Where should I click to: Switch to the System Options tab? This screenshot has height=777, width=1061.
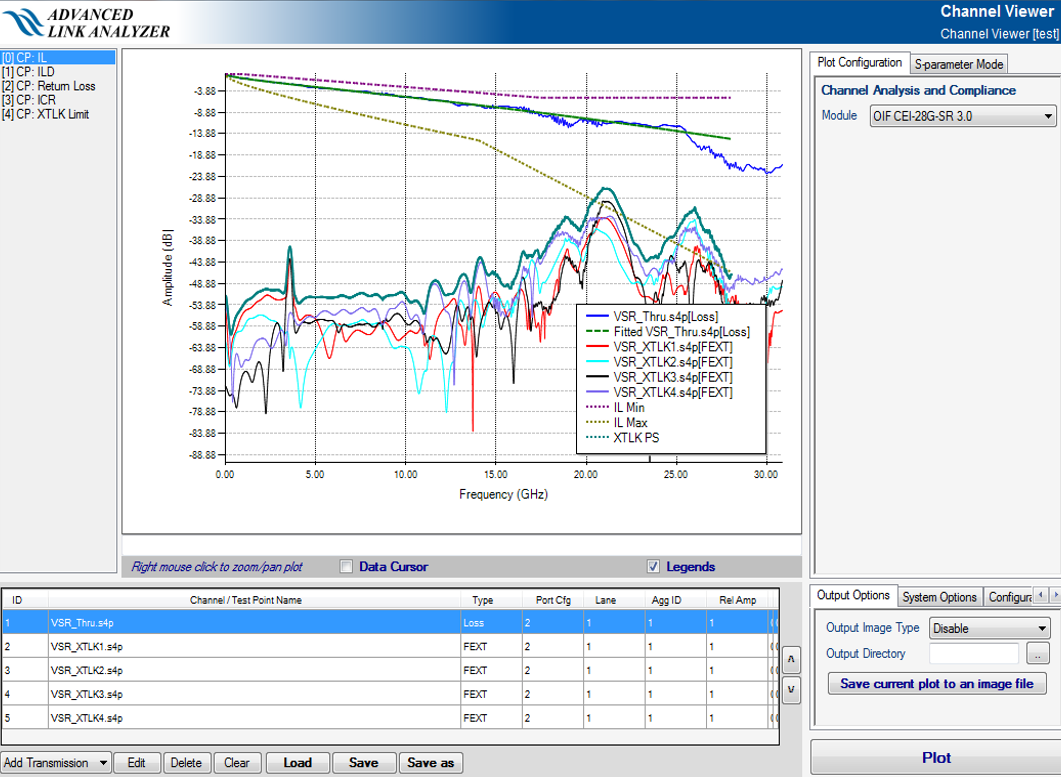(x=939, y=597)
